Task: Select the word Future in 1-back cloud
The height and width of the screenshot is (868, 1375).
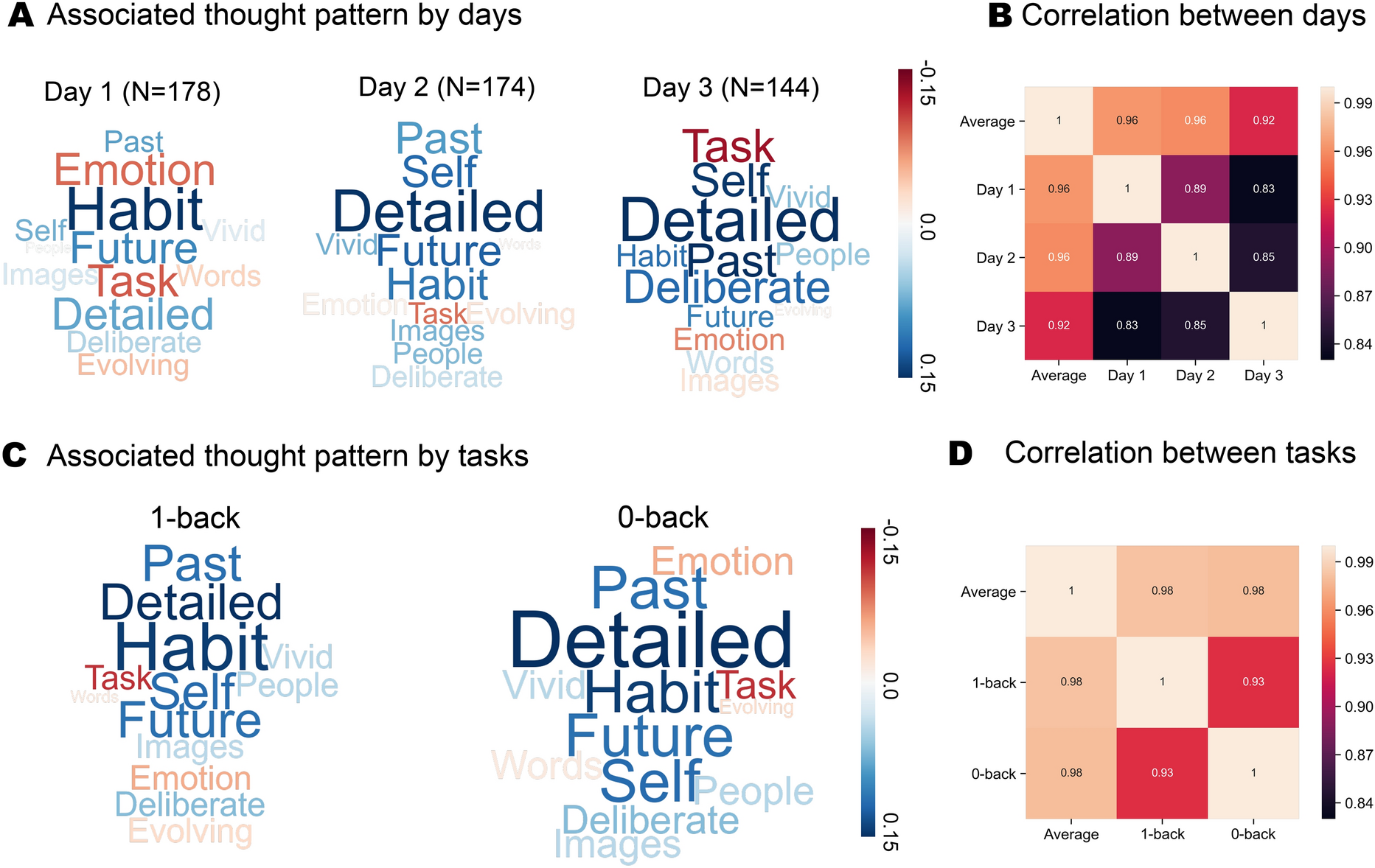Action: click(x=189, y=720)
